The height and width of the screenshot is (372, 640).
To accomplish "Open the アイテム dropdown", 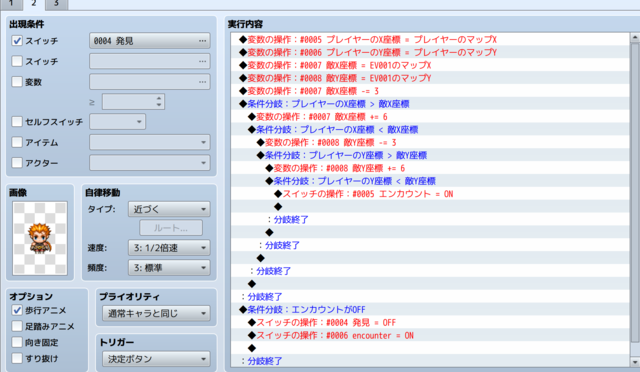I will pyautogui.click(x=150, y=142).
